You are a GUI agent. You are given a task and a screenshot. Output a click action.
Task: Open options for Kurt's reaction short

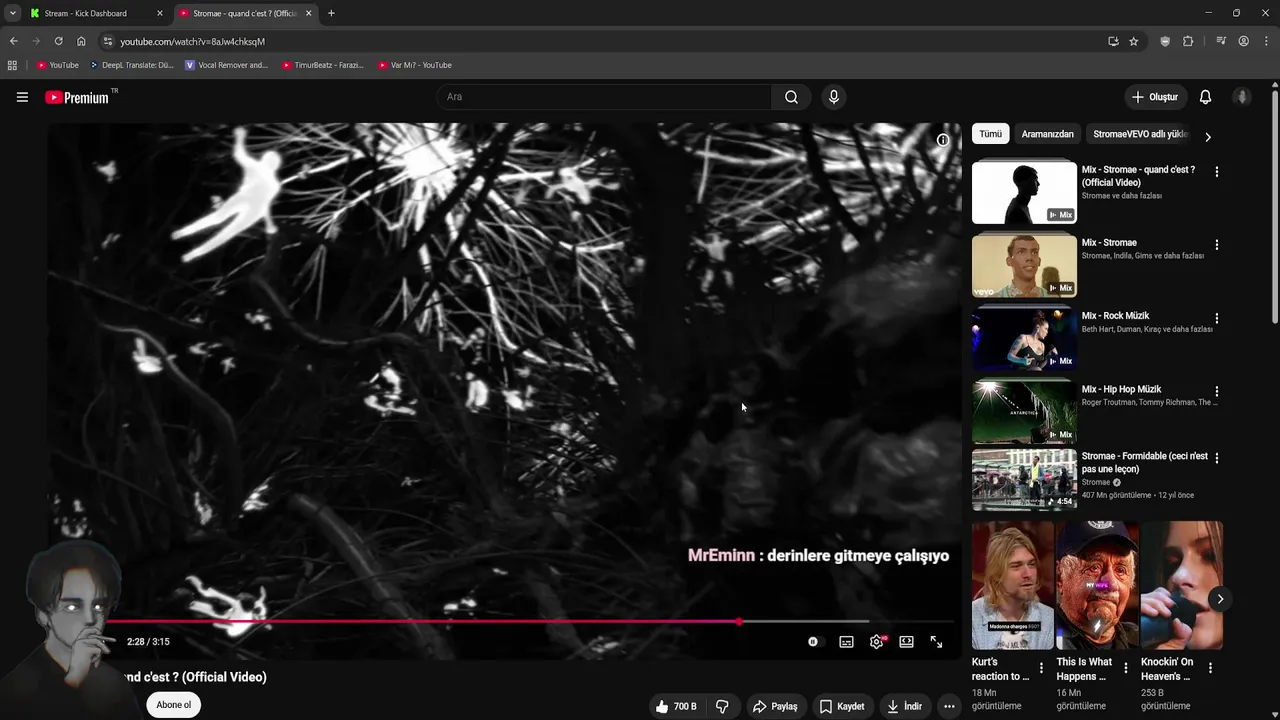tap(1041, 668)
